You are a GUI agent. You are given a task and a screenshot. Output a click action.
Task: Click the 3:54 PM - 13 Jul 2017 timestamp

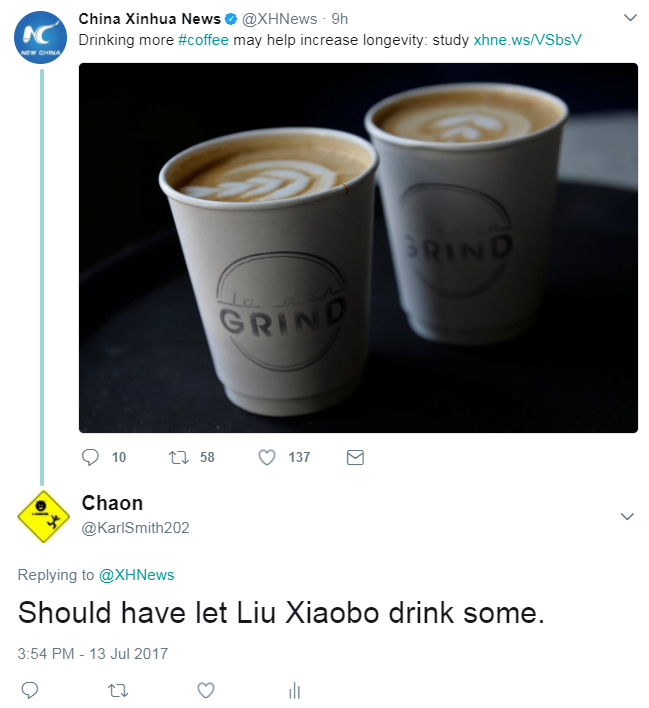click(x=93, y=653)
